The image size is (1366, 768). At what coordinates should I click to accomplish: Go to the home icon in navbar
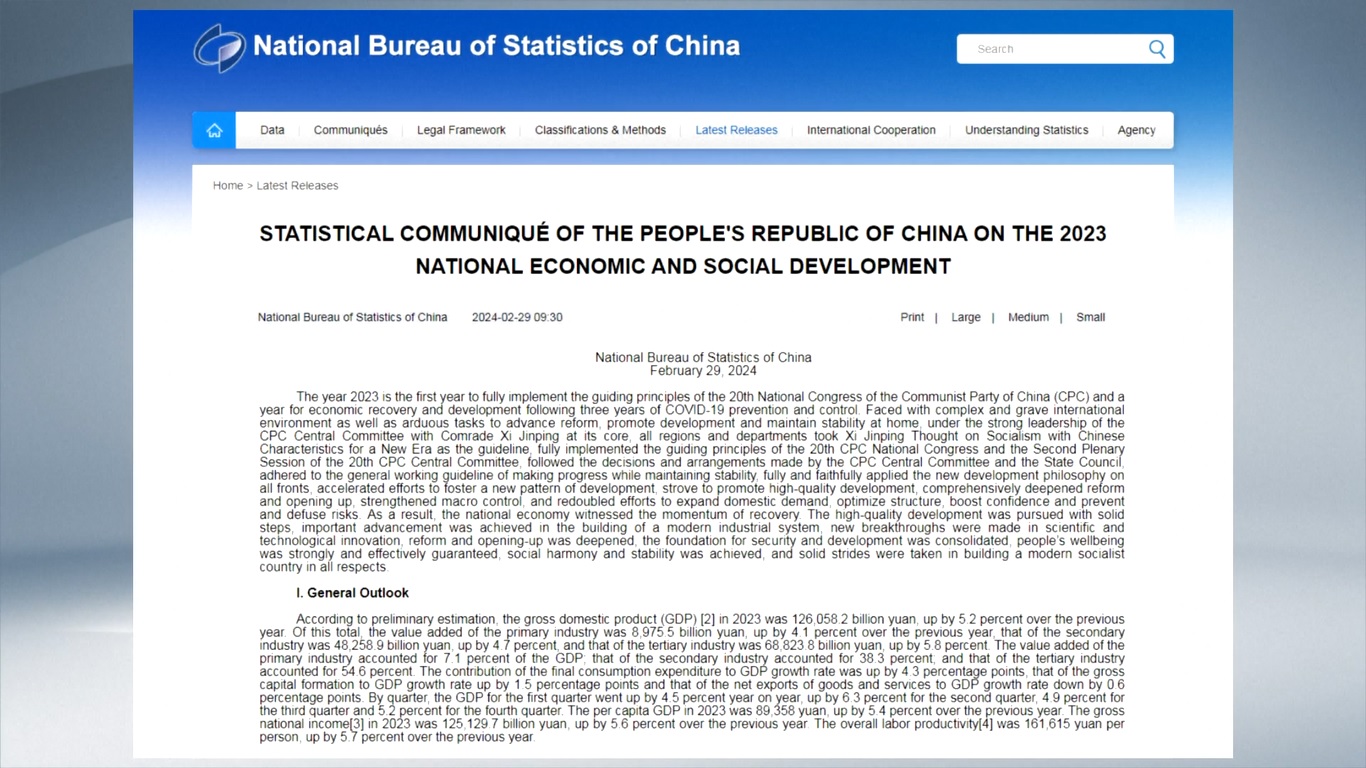[x=214, y=130]
